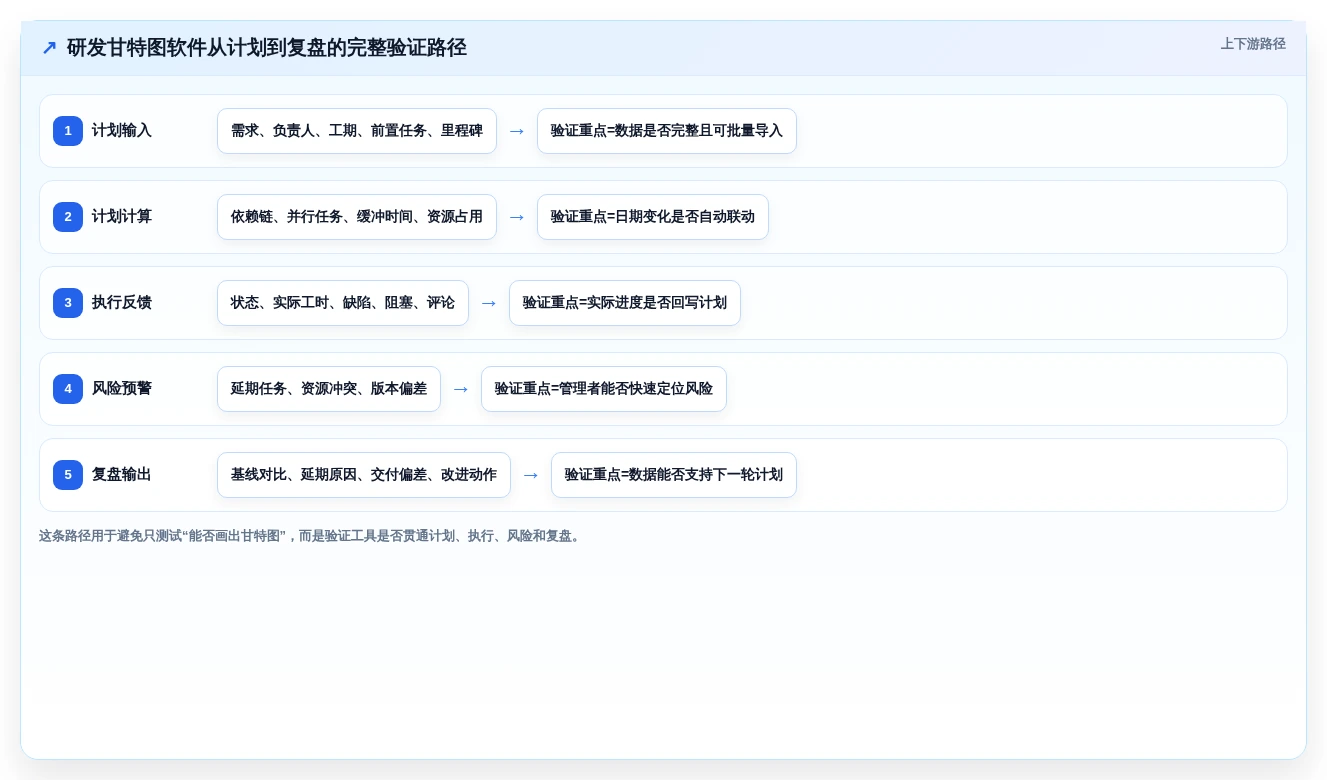The width and height of the screenshot is (1327, 780).
Task: Click the arrow in the 执行反馈 row
Action: [x=489, y=303]
